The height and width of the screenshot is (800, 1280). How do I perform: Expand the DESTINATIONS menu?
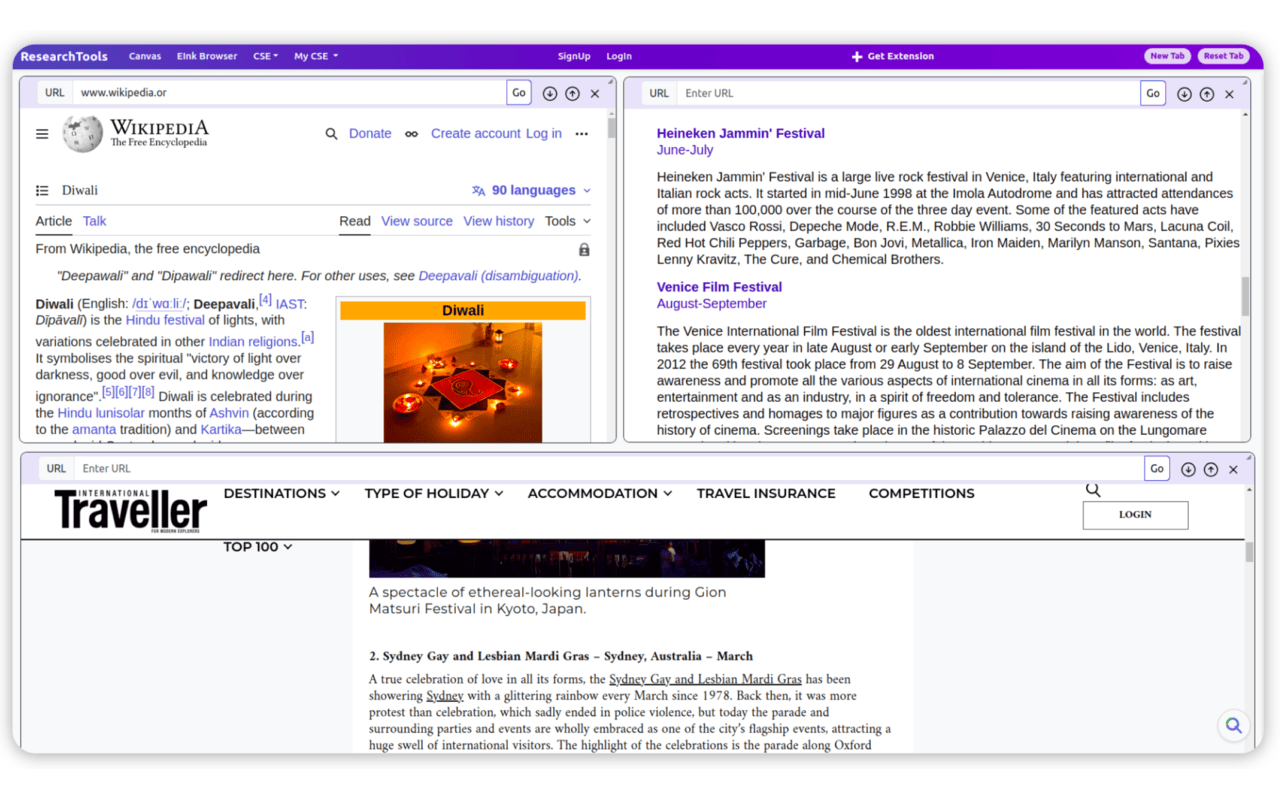click(x=281, y=493)
